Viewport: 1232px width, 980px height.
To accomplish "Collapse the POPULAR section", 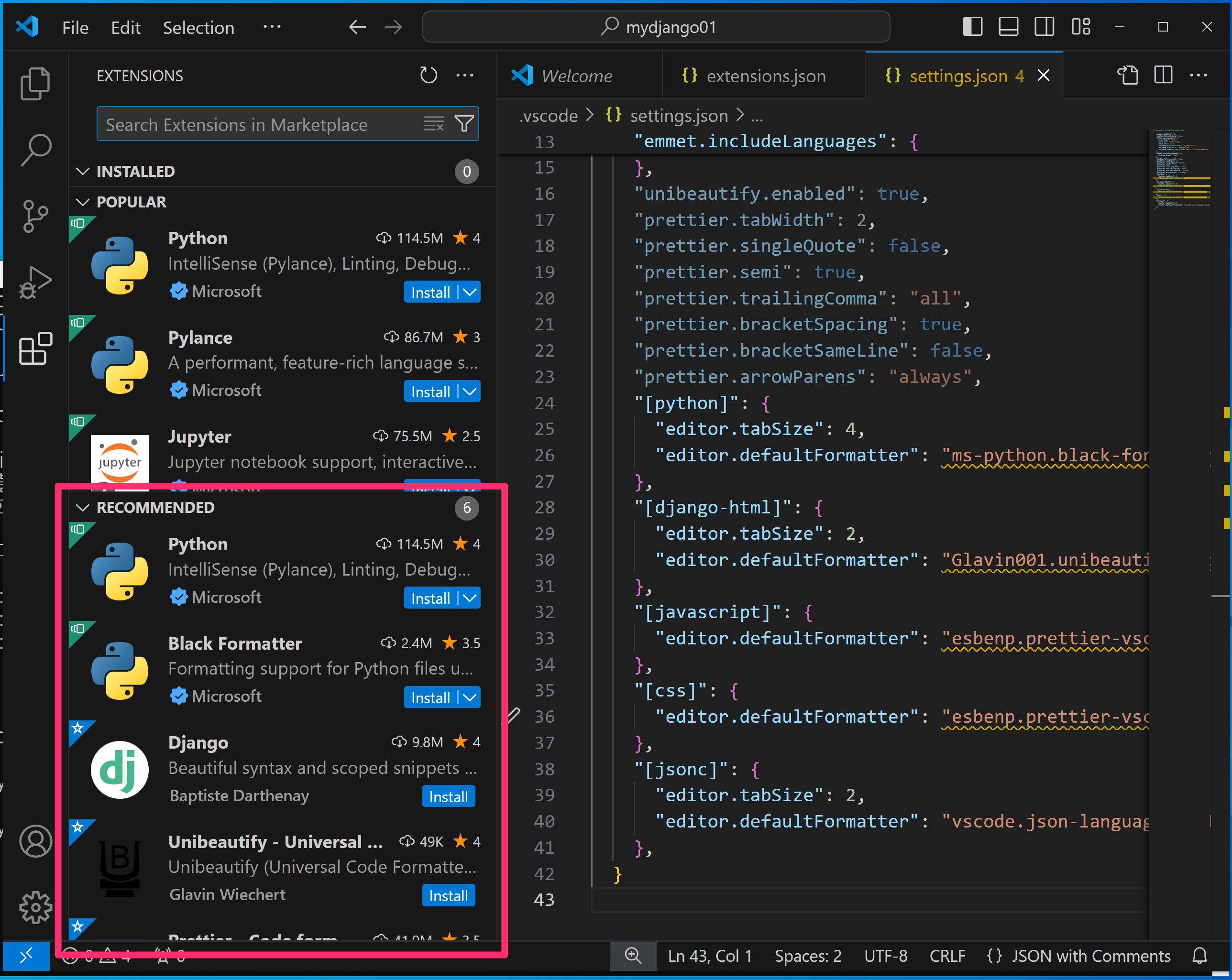I will [x=83, y=202].
